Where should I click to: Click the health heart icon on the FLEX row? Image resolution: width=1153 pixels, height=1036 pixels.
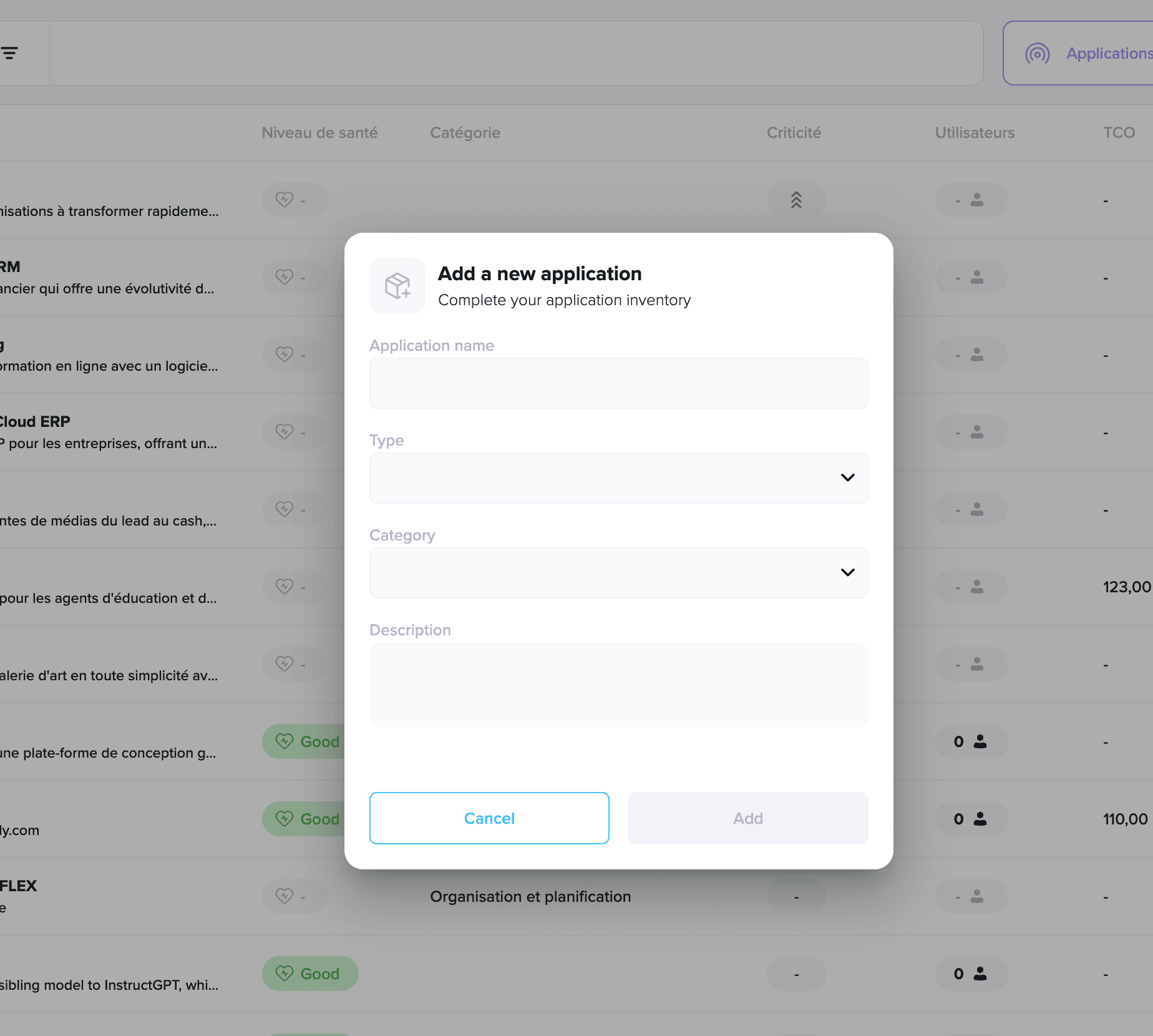[285, 896]
